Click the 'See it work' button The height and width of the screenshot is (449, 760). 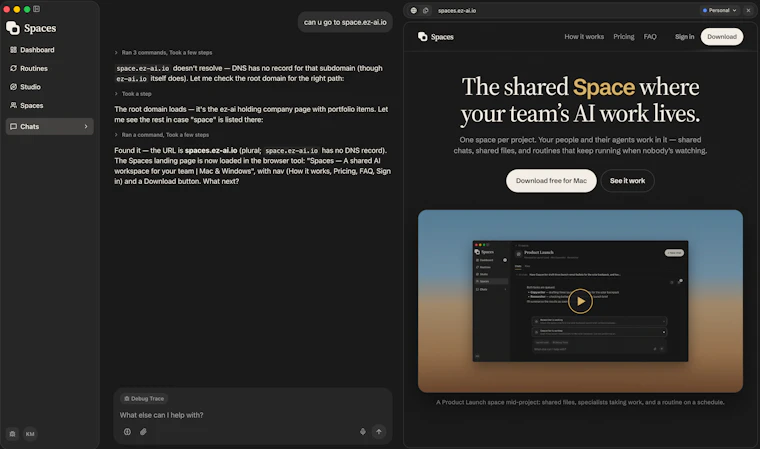(627, 181)
